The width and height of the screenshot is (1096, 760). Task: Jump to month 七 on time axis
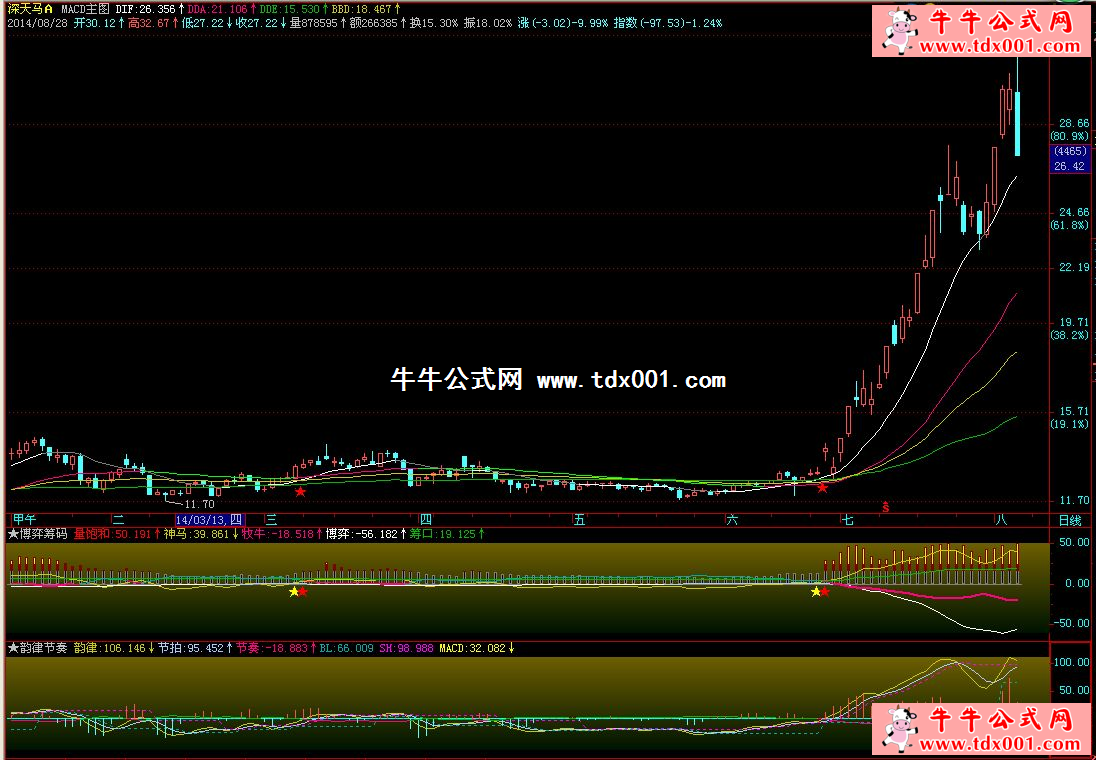pos(847,520)
